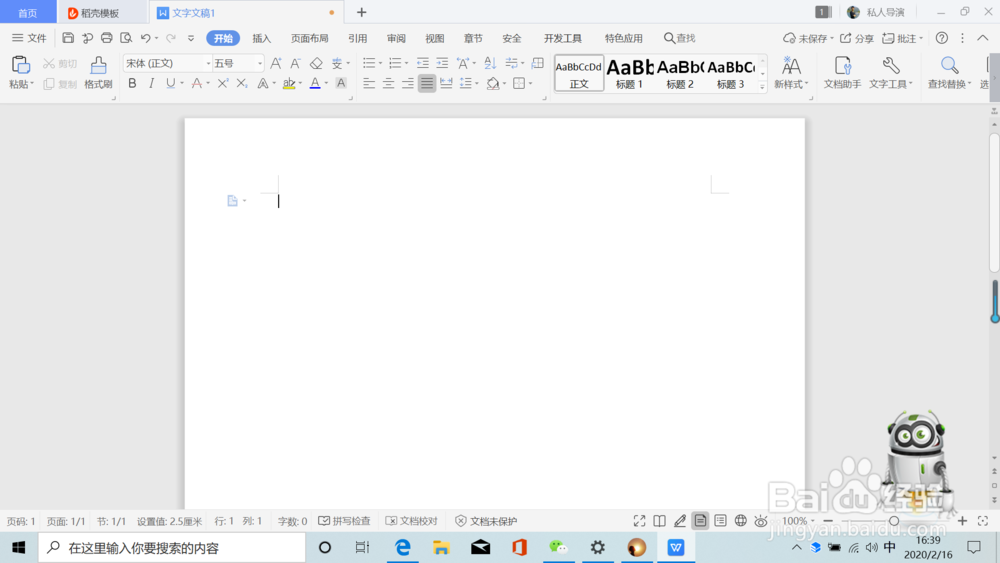Viewport: 1000px width, 563px height.
Task: Decrease paragraph indent
Action: coord(423,63)
